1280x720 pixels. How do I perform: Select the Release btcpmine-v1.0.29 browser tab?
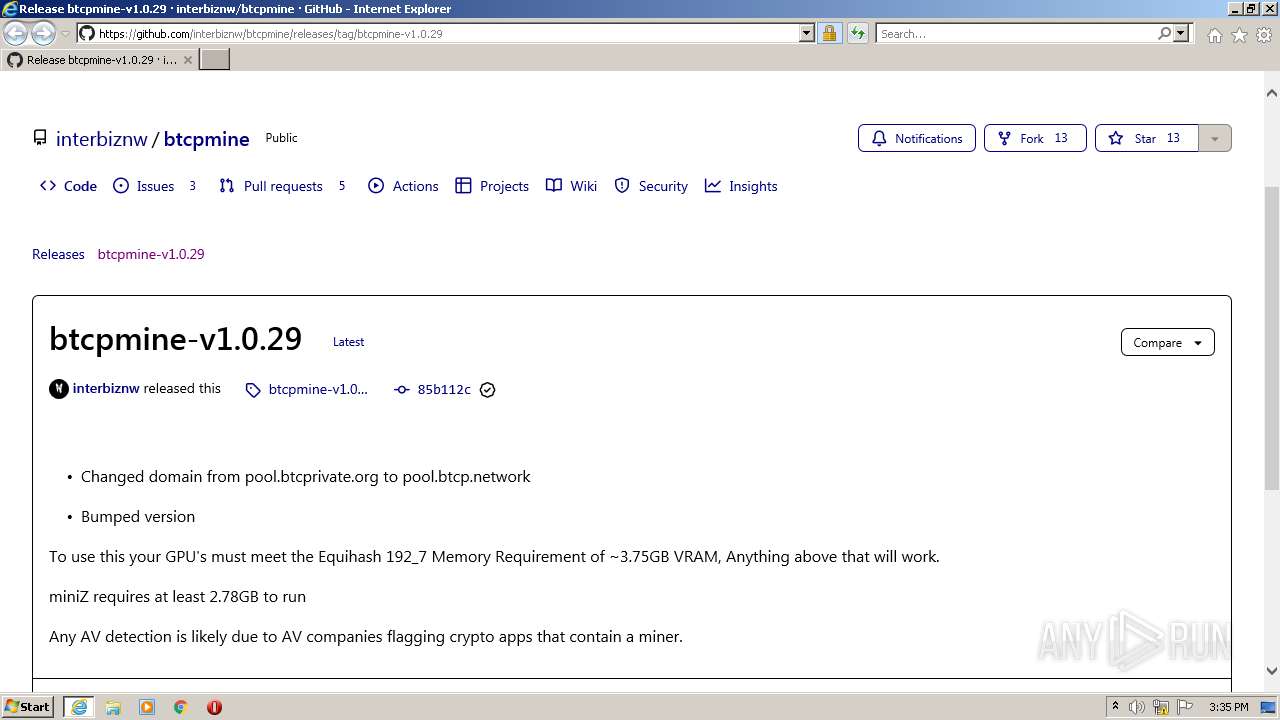(x=100, y=60)
